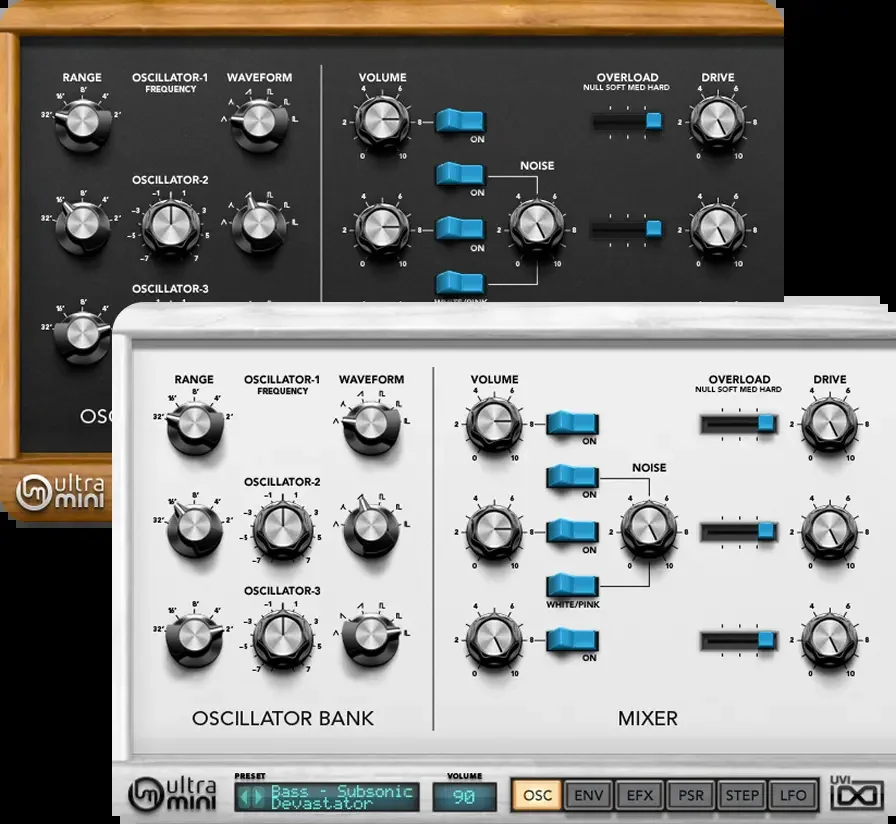Click the Noise volume knob on white panel
896x824 pixels.
pyautogui.click(x=649, y=531)
